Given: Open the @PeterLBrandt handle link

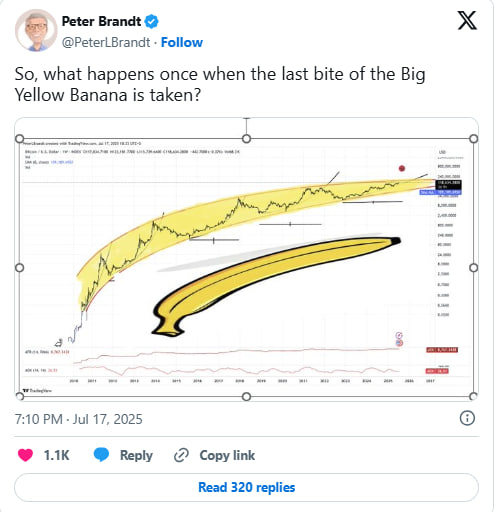Looking at the screenshot, I should [x=106, y=42].
